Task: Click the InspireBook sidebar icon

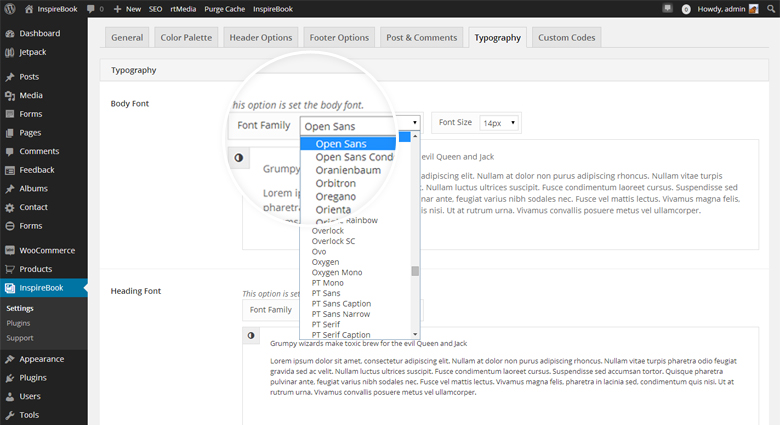Action: tap(9, 288)
